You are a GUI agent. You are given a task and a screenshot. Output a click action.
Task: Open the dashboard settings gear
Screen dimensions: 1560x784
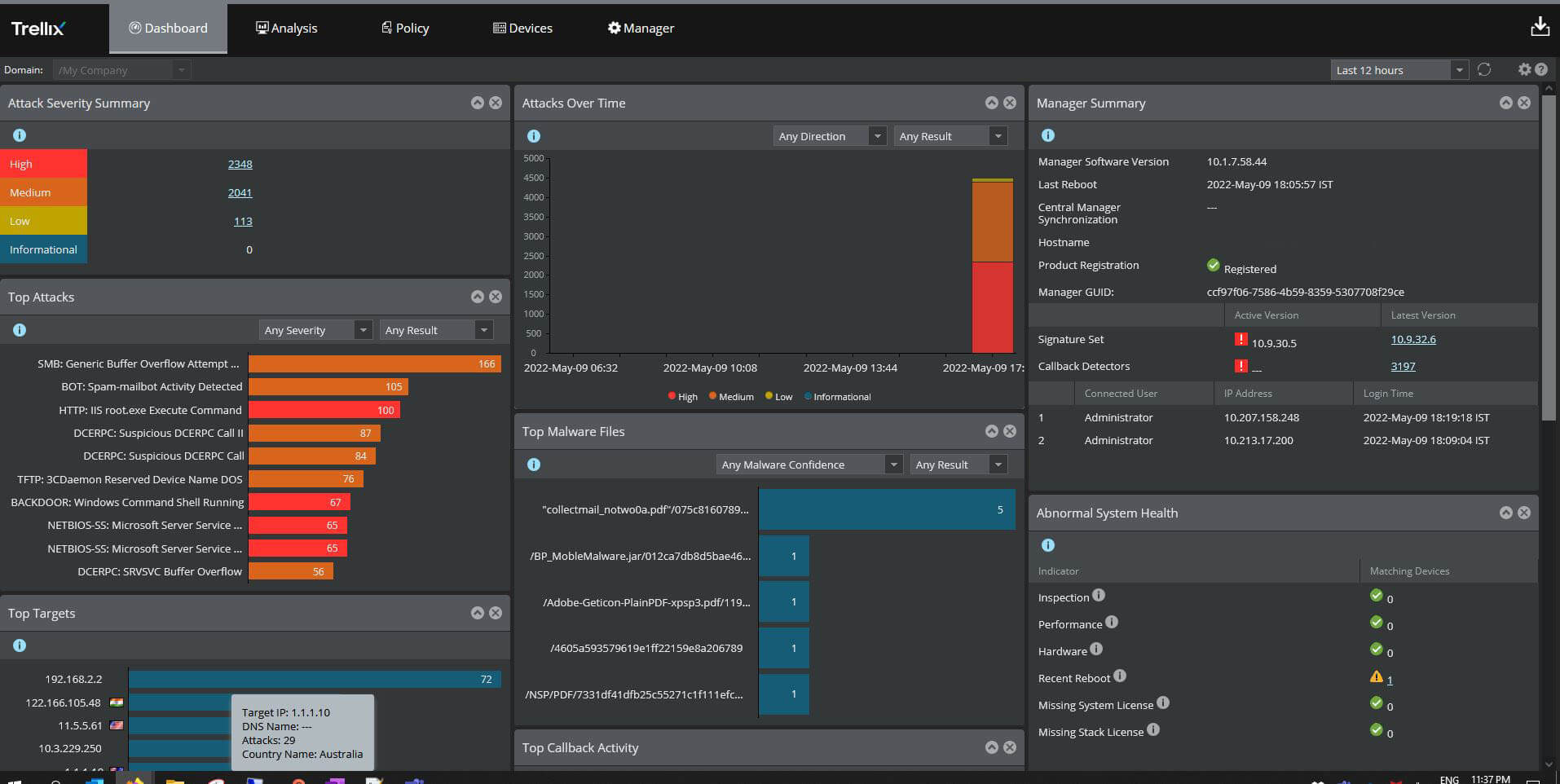click(x=1523, y=69)
